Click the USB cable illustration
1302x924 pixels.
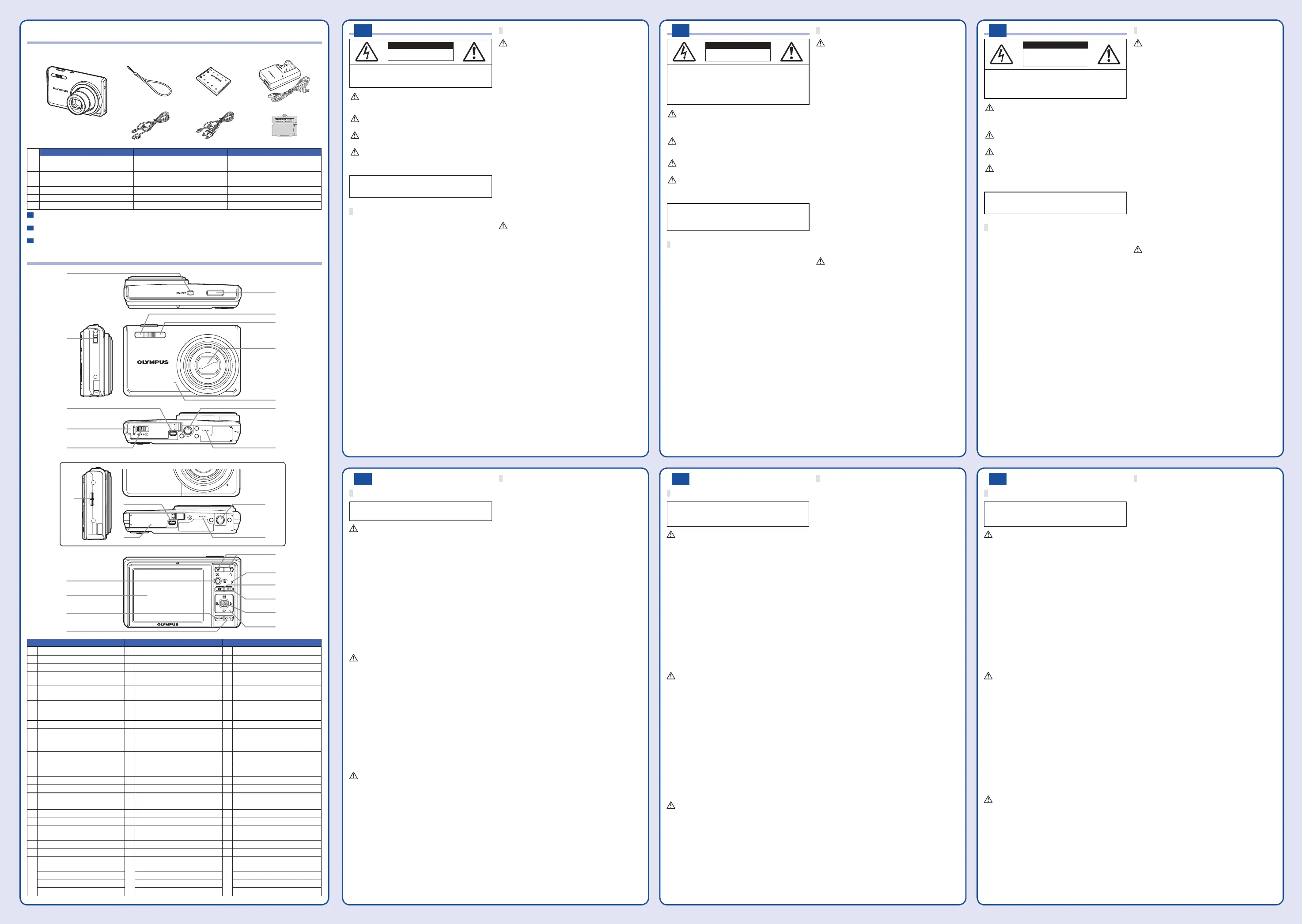tap(150, 126)
